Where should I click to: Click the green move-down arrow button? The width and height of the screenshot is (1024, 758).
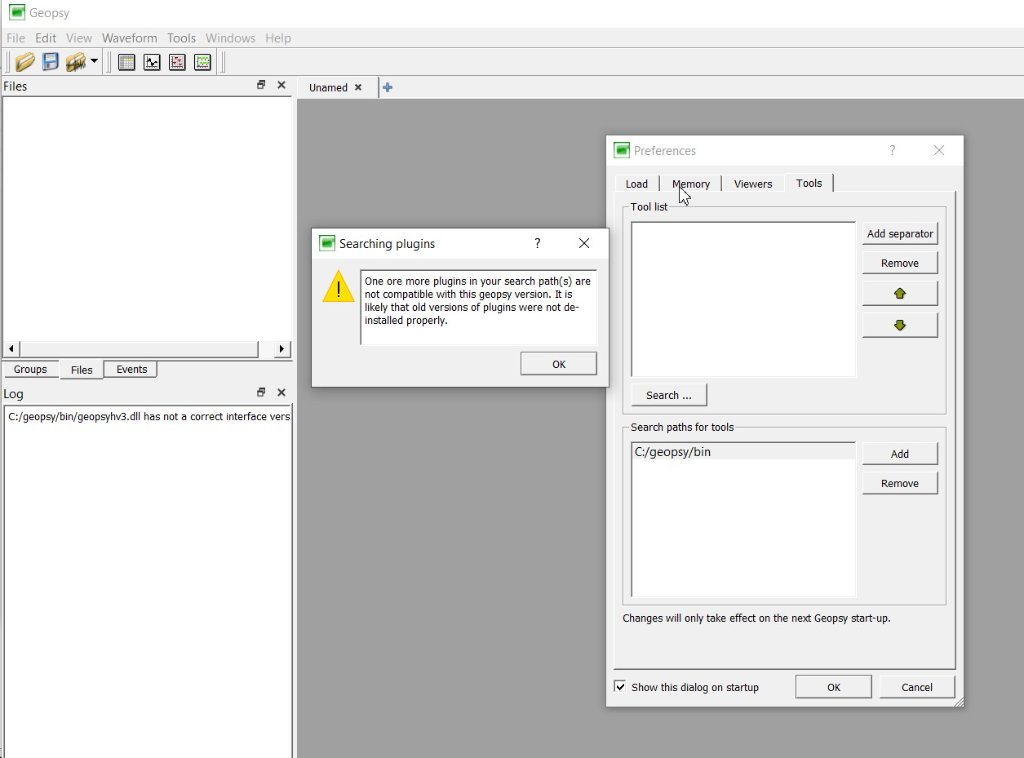(x=899, y=325)
